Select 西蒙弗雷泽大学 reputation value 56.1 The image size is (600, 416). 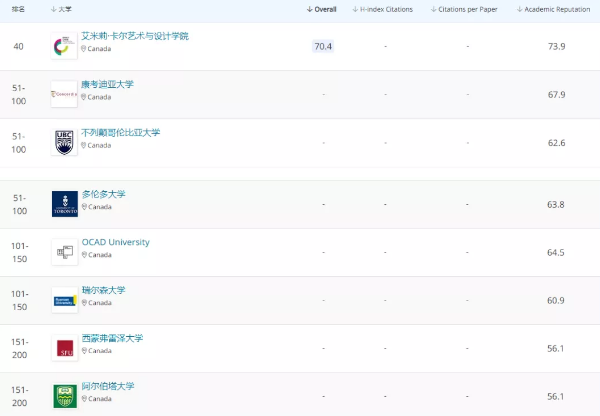click(556, 348)
